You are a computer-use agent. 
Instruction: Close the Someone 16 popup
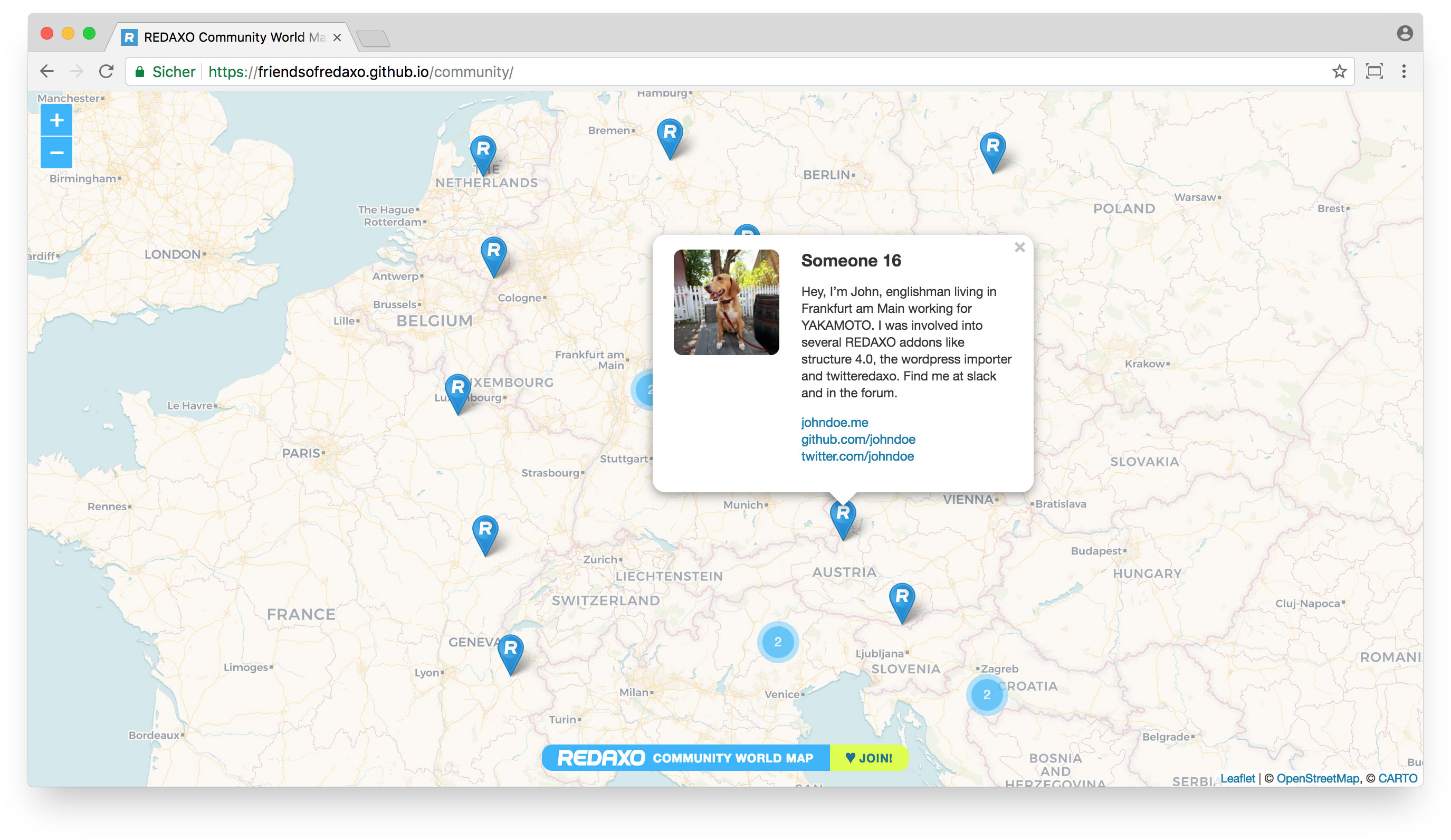1020,247
